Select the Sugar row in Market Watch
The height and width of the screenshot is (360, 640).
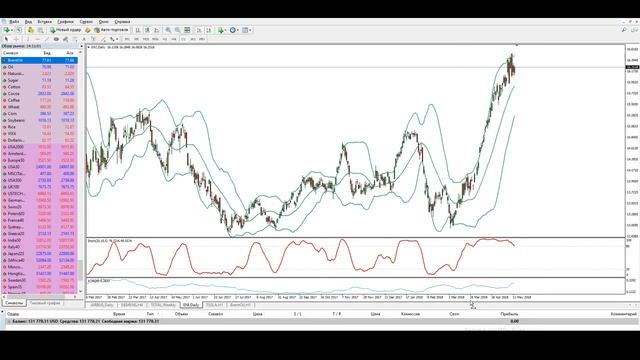click(x=39, y=80)
